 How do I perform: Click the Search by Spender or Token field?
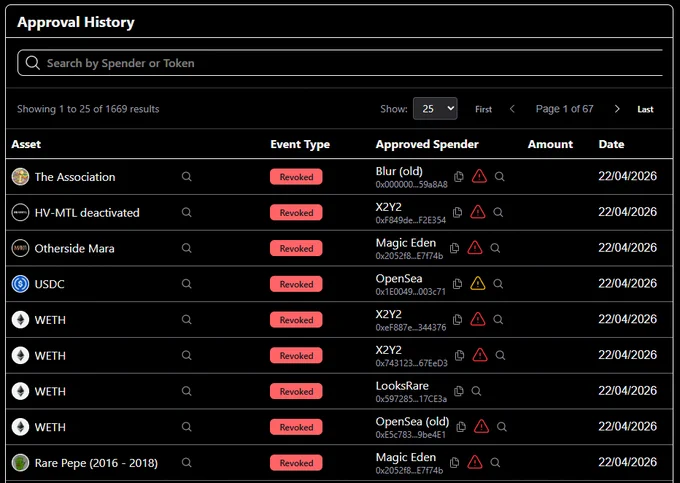click(340, 63)
